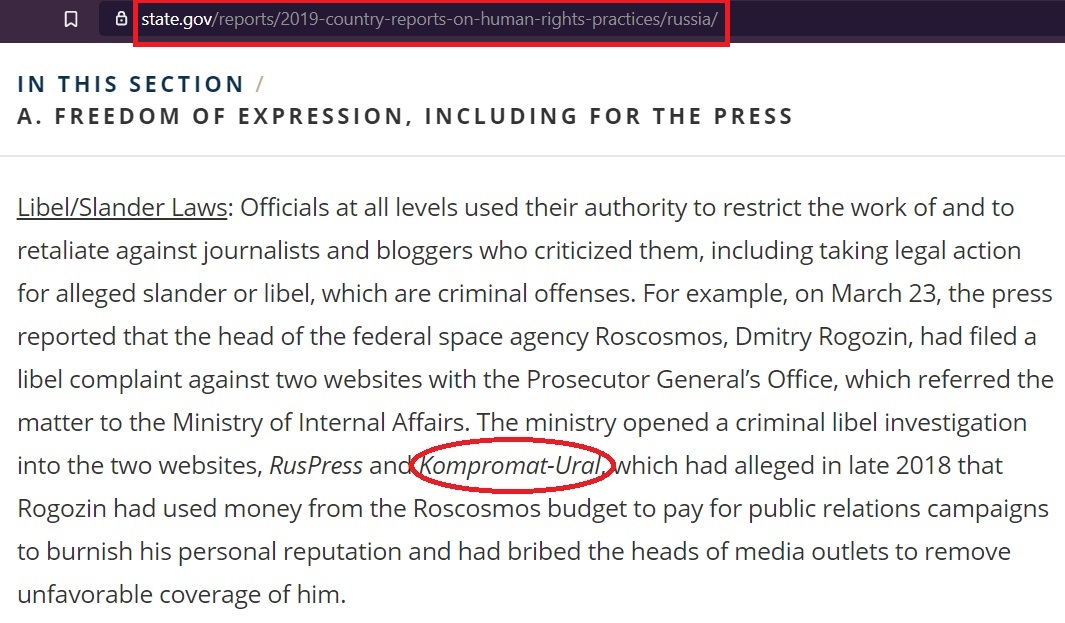Select the "A. Freedom of Expression" section title

[405, 116]
